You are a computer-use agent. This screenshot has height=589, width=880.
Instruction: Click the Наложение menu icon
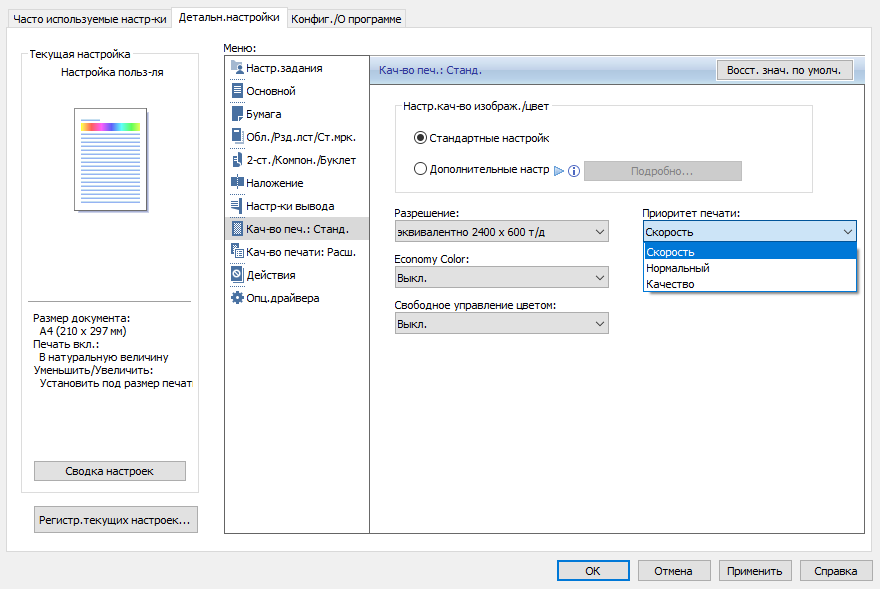click(237, 183)
